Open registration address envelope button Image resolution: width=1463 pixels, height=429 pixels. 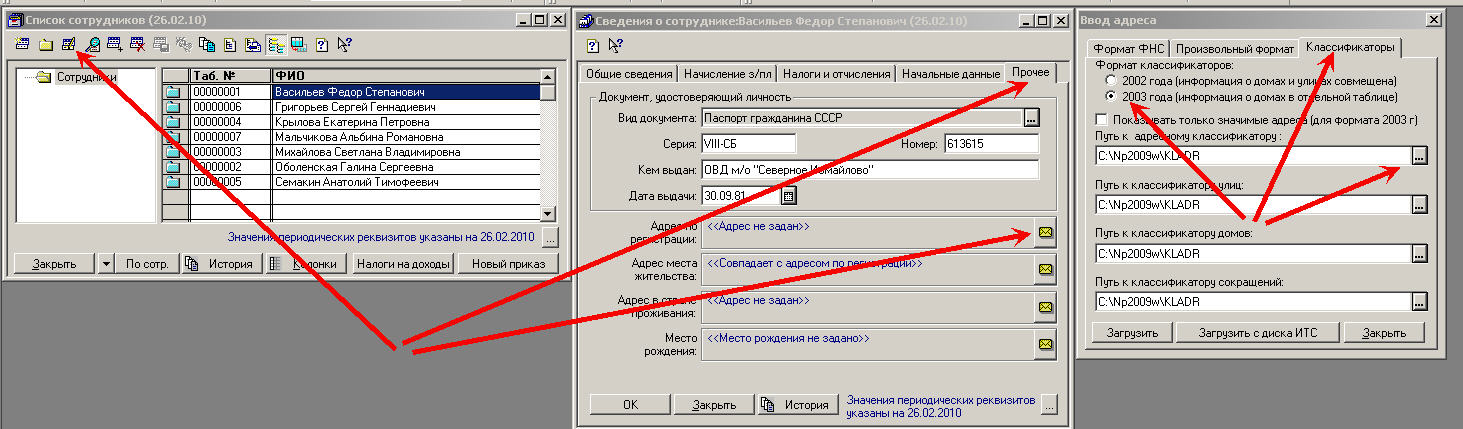pos(1045,233)
